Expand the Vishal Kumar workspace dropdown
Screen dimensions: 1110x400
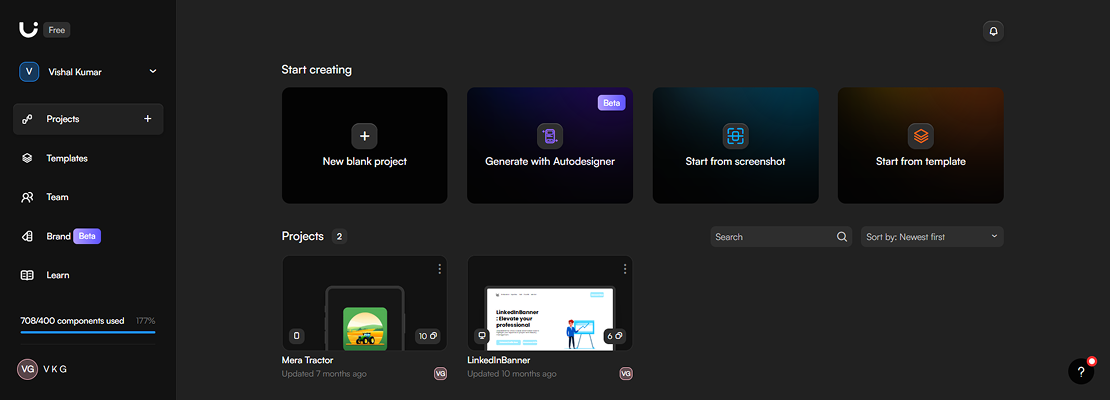(x=153, y=72)
